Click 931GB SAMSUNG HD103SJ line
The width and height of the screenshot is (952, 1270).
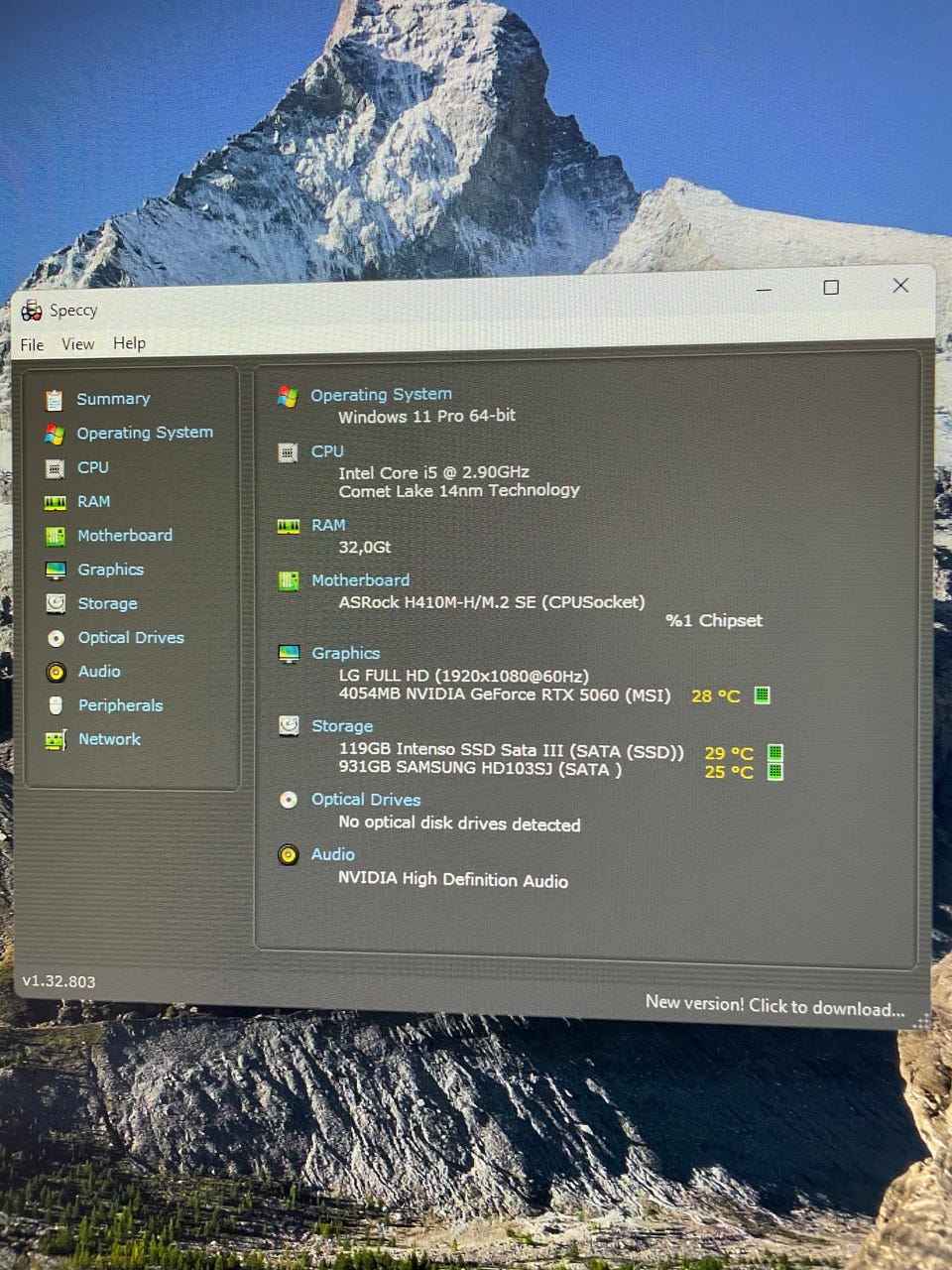pyautogui.click(x=480, y=768)
